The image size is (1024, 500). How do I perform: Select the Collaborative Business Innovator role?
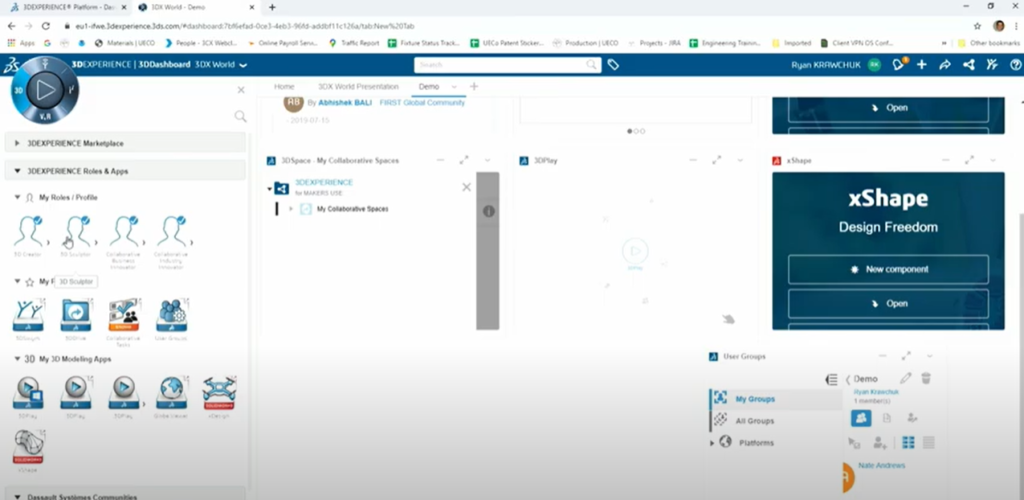tap(124, 232)
